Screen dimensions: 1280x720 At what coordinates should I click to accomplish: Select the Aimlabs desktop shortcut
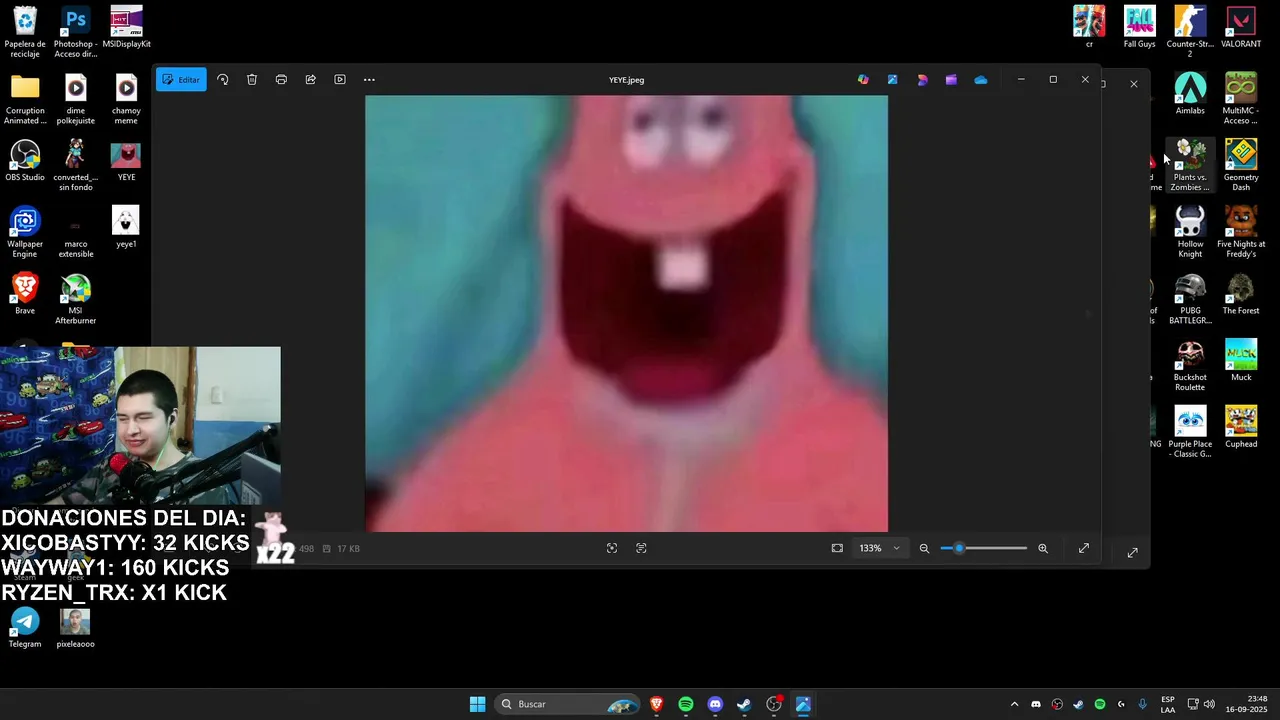tap(1190, 94)
